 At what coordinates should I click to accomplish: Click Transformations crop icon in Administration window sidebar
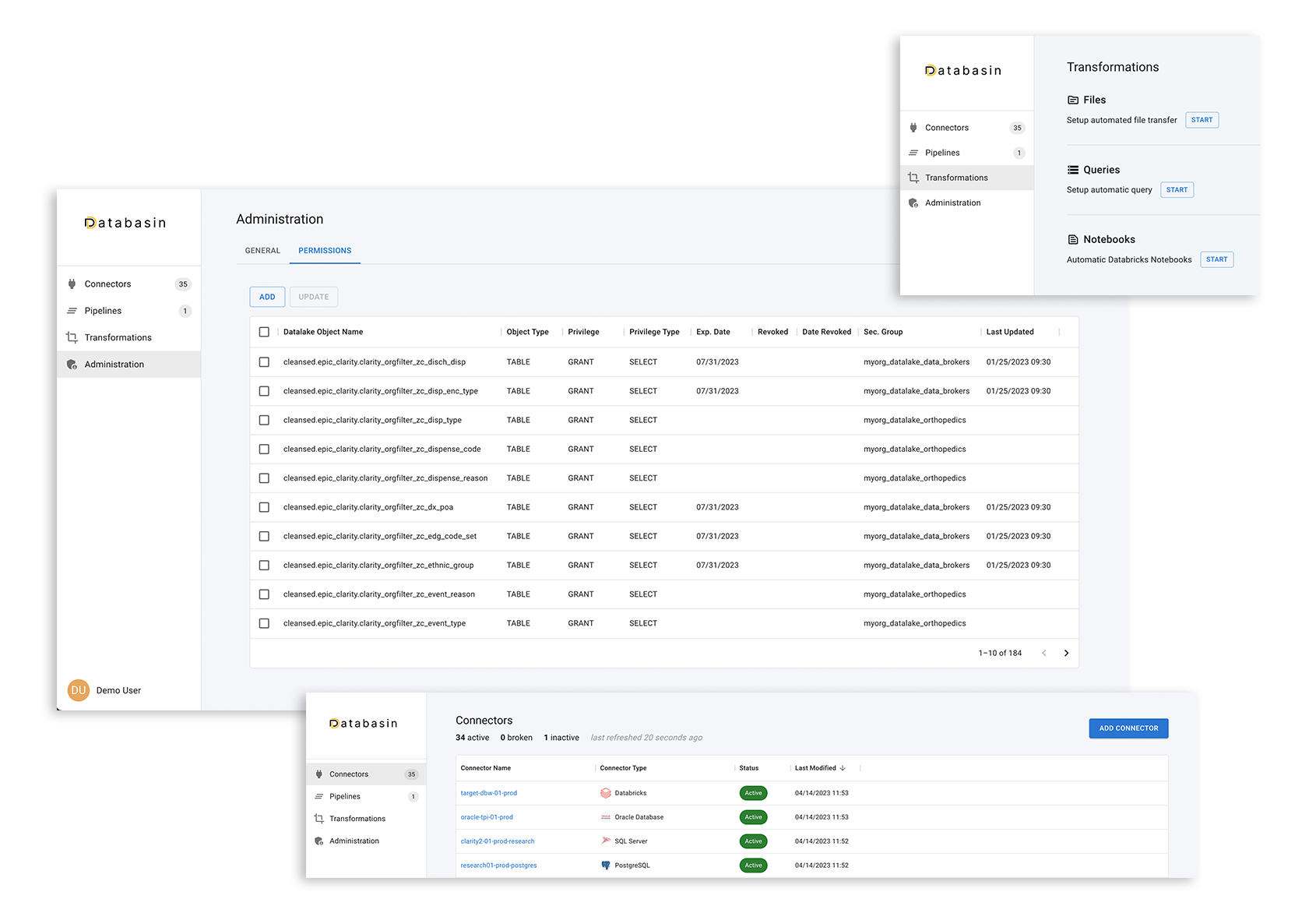click(x=72, y=337)
